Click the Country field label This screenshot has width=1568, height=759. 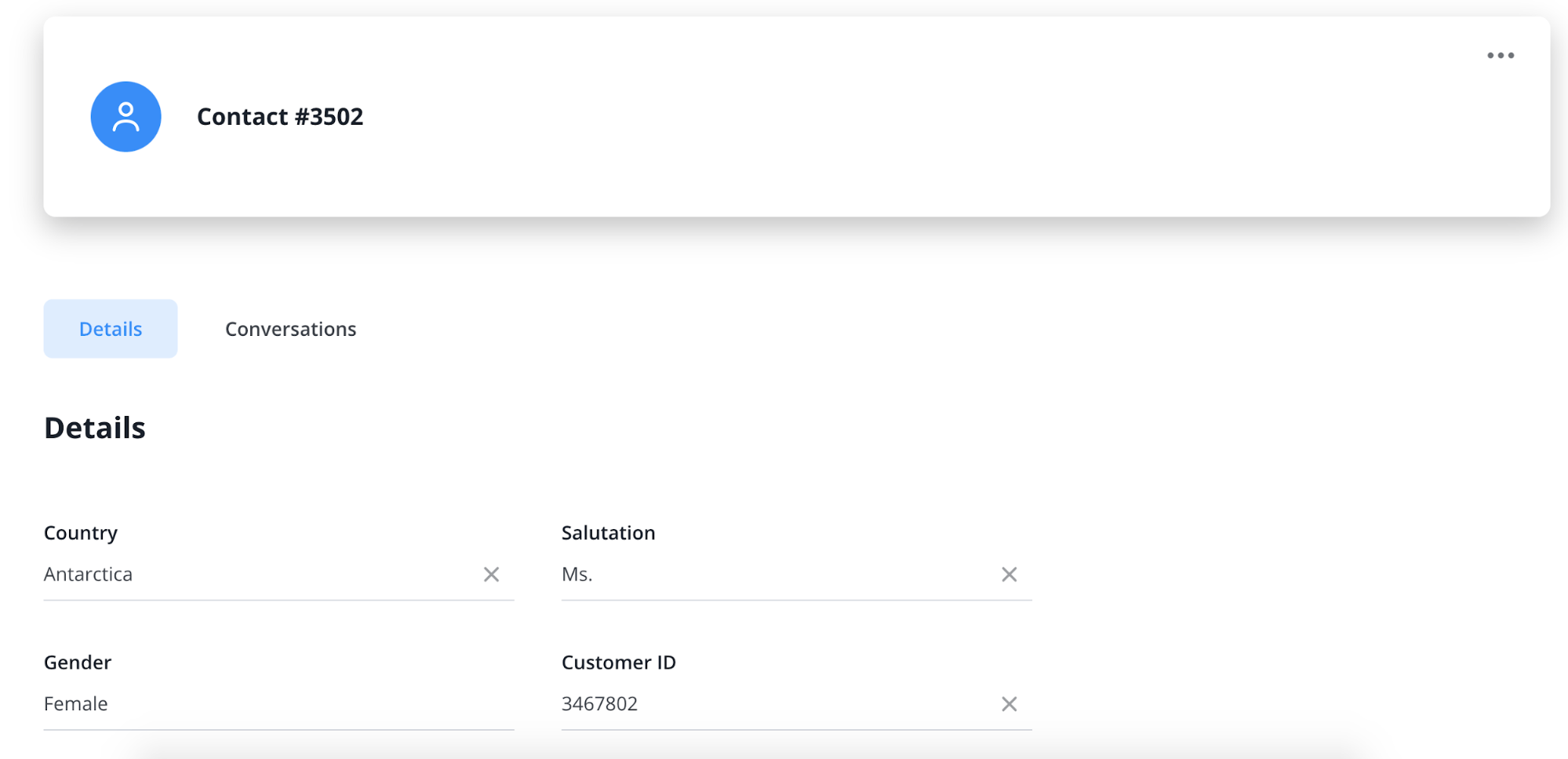80,532
